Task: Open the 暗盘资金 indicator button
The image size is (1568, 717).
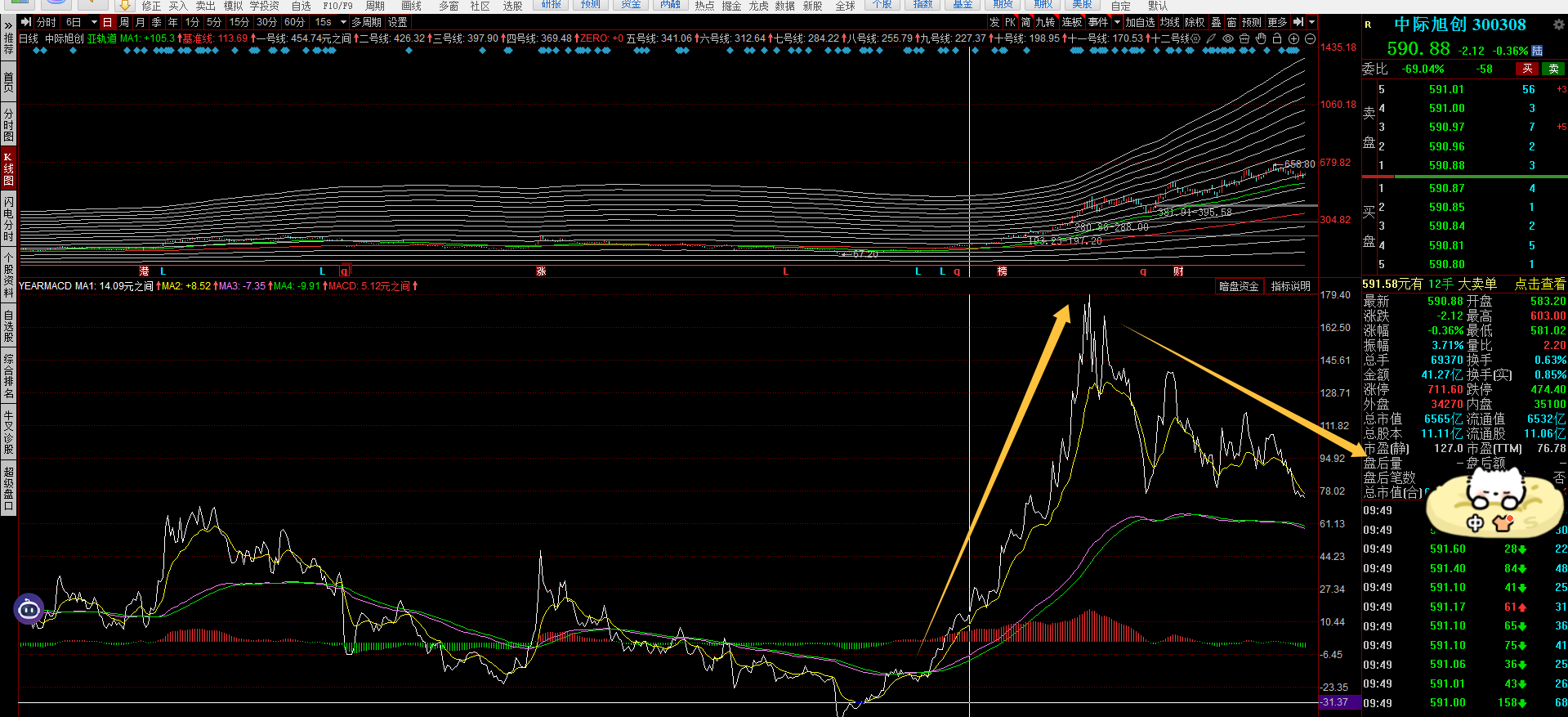Action: coord(1239,286)
